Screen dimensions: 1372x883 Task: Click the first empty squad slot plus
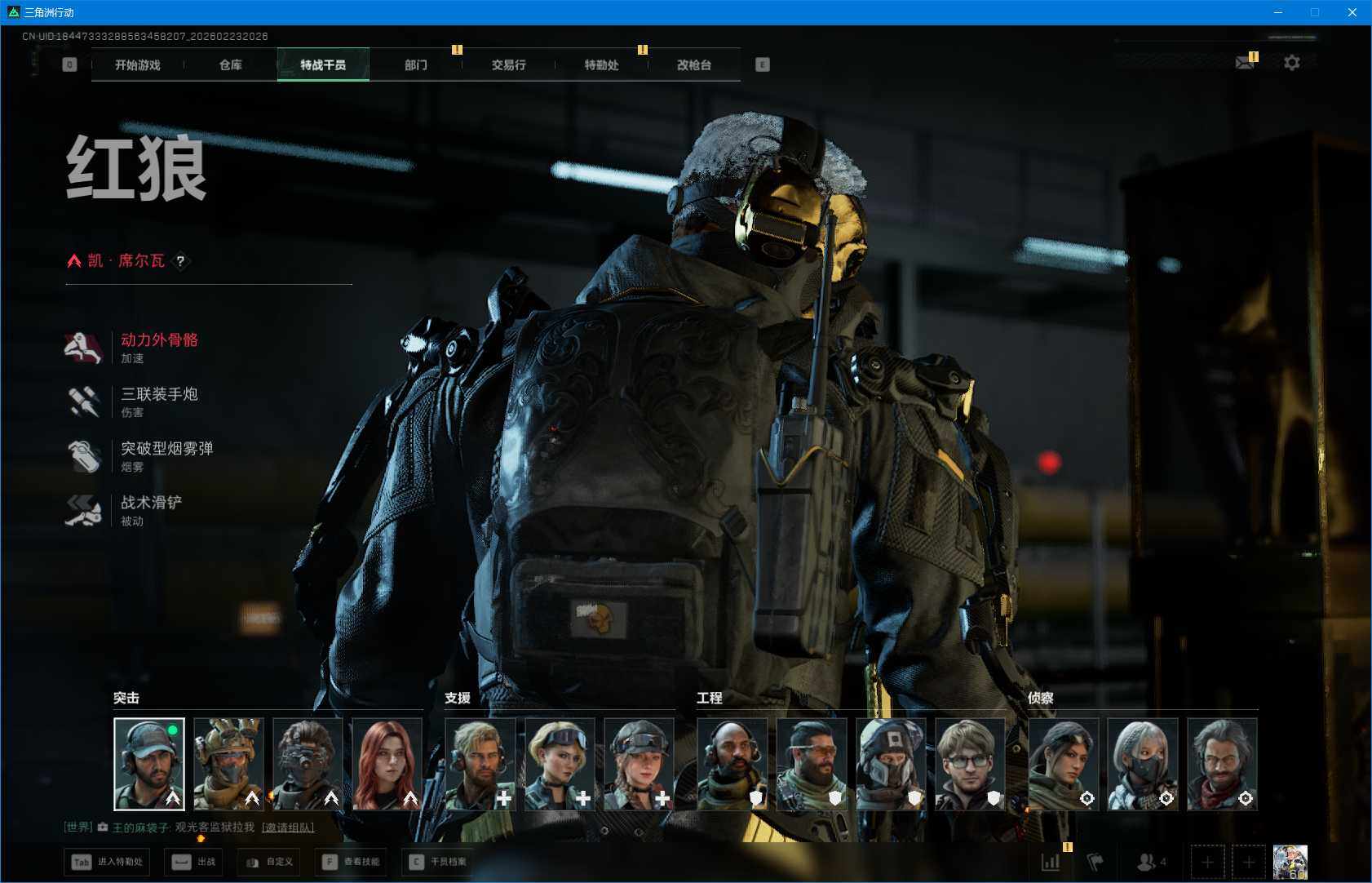(1208, 862)
